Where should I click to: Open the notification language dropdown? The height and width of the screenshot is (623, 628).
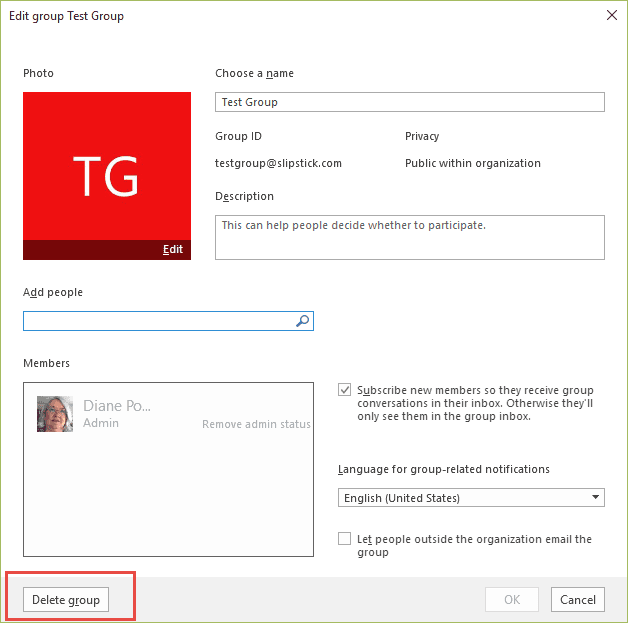(471, 497)
